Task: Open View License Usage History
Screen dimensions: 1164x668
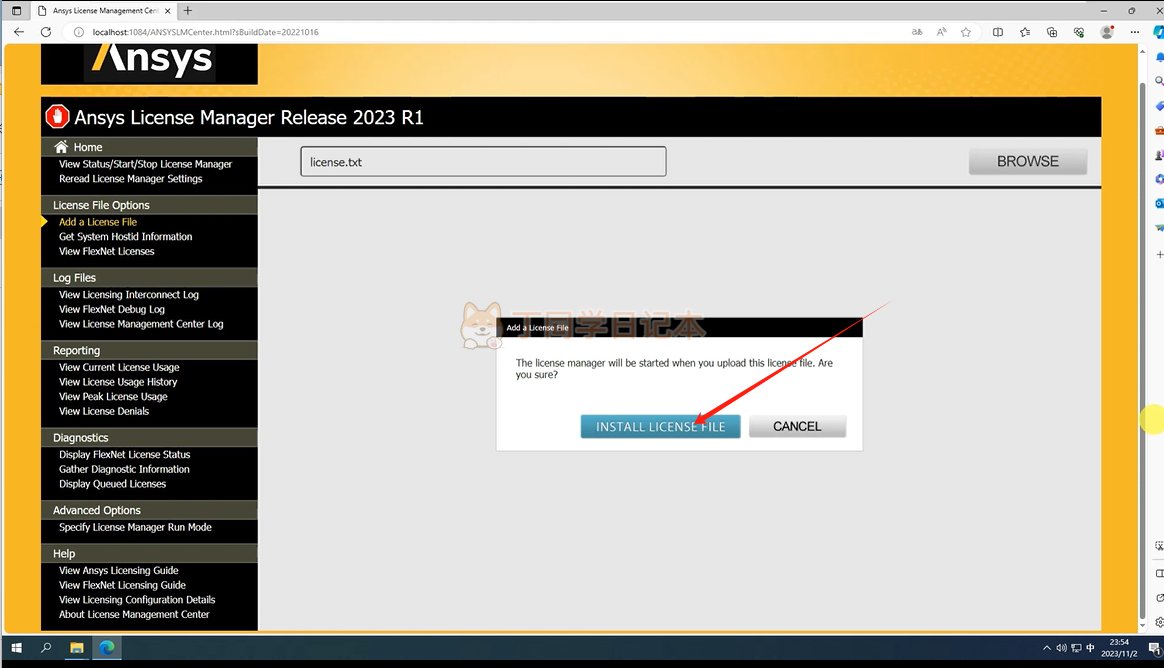Action: 118,382
